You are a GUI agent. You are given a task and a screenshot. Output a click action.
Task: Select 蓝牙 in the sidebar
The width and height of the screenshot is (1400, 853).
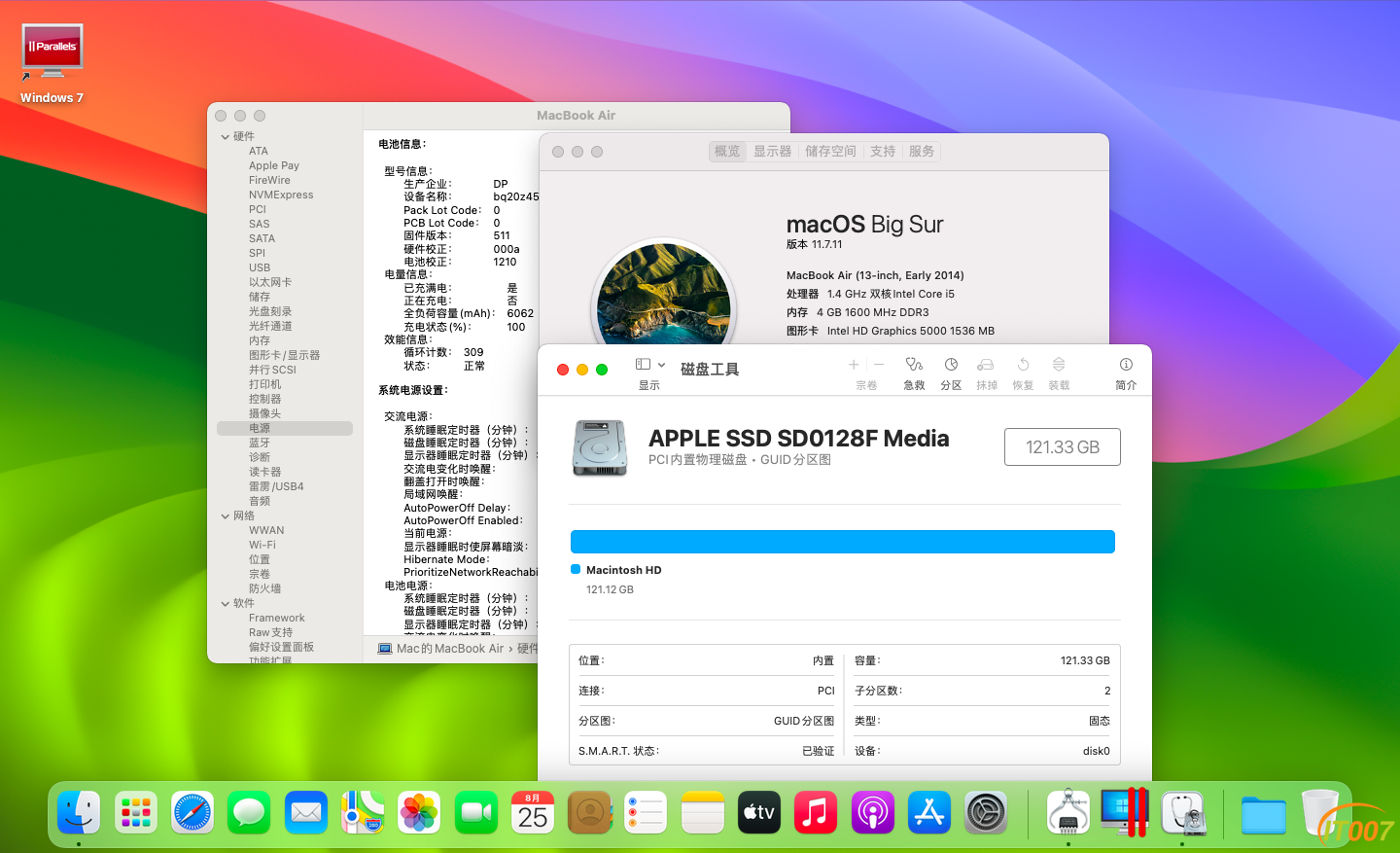coord(260,443)
